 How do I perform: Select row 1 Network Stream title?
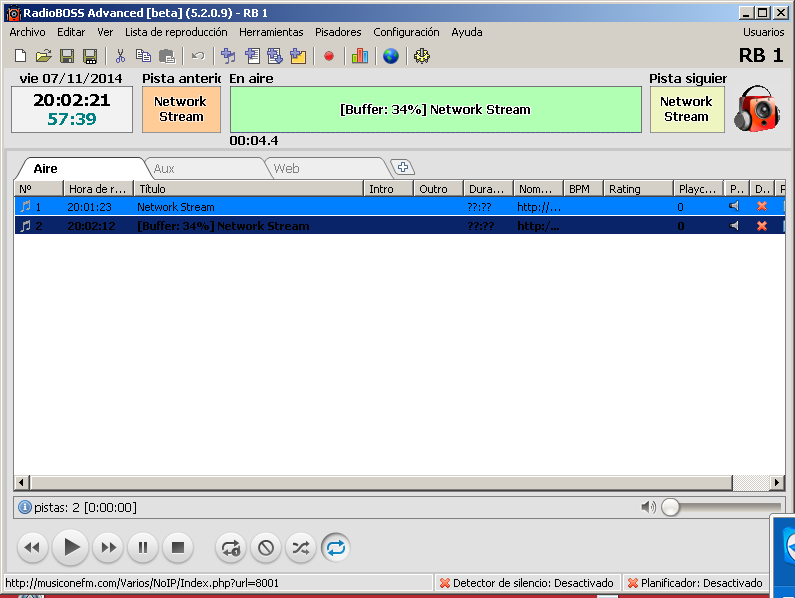pyautogui.click(x=175, y=206)
